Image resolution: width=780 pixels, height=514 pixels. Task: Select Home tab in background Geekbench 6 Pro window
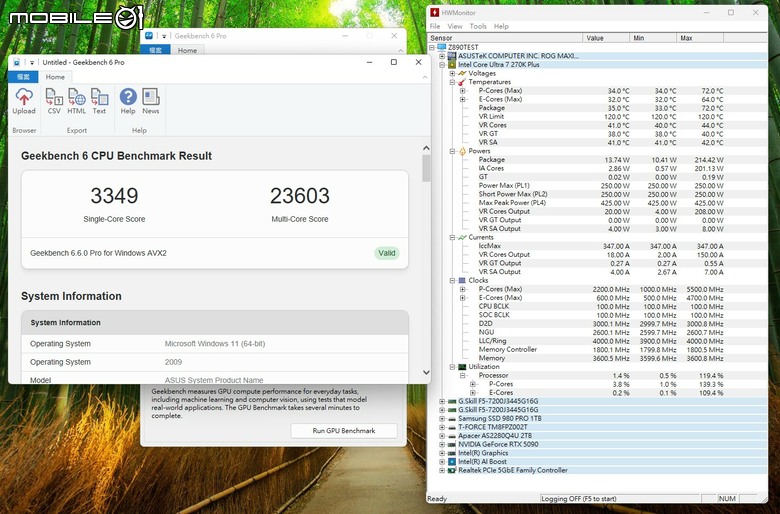[x=187, y=50]
